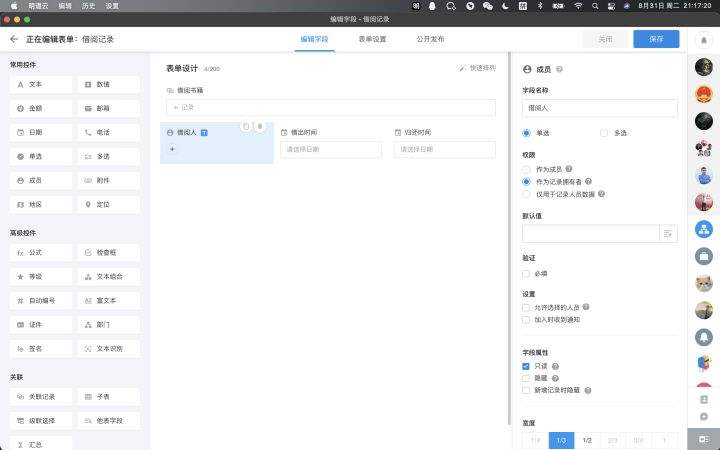Copy the 借阅人 field with the duplicate icon
This screenshot has height=450, width=720.
pyautogui.click(x=246, y=126)
